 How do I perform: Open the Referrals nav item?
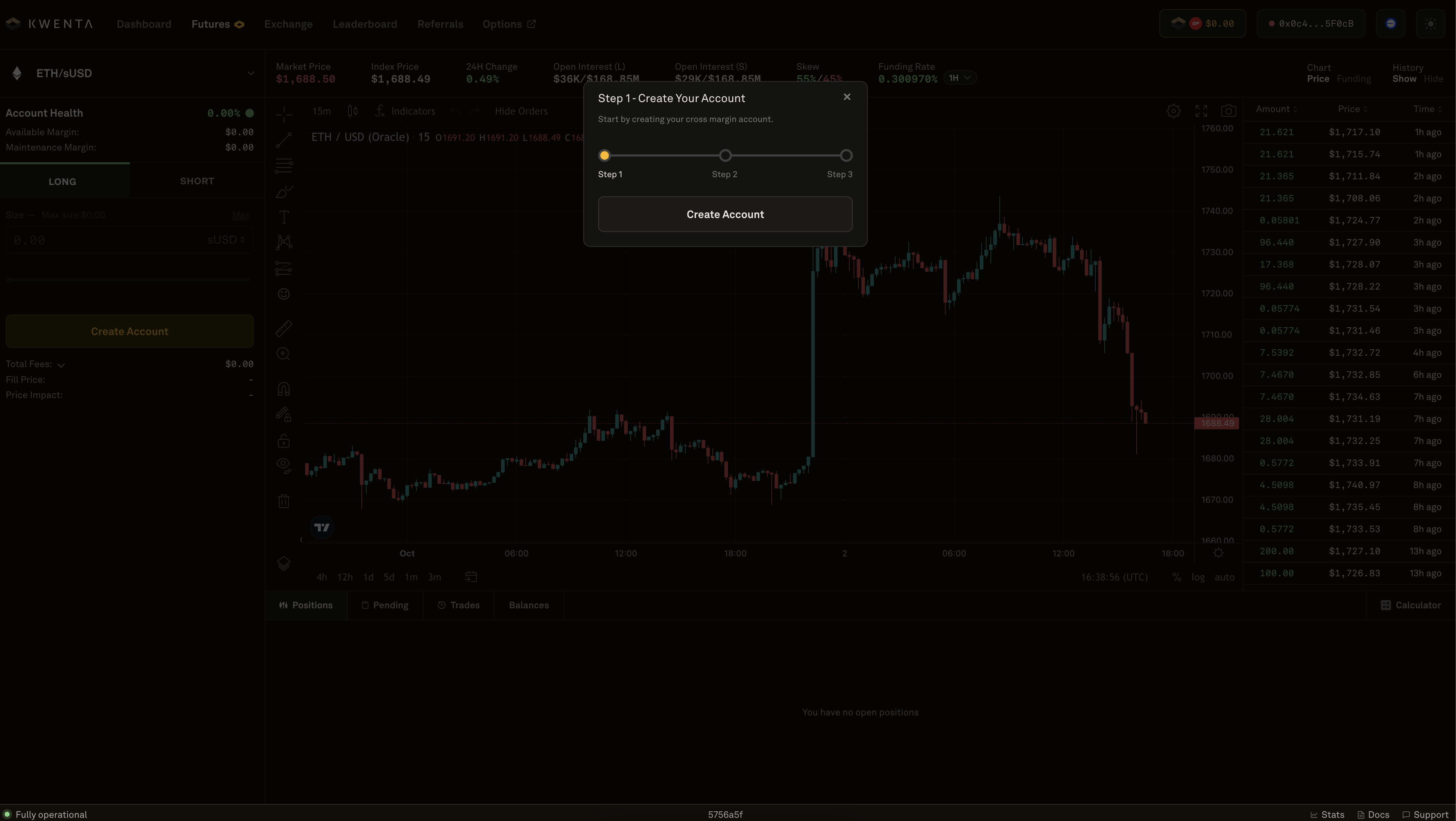click(440, 24)
